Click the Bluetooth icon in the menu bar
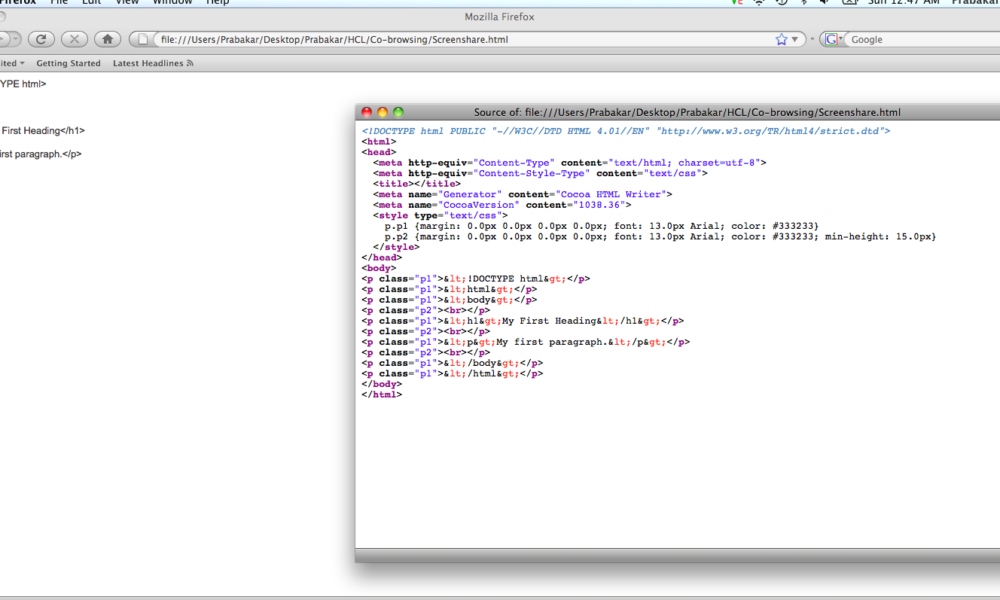 803,3
